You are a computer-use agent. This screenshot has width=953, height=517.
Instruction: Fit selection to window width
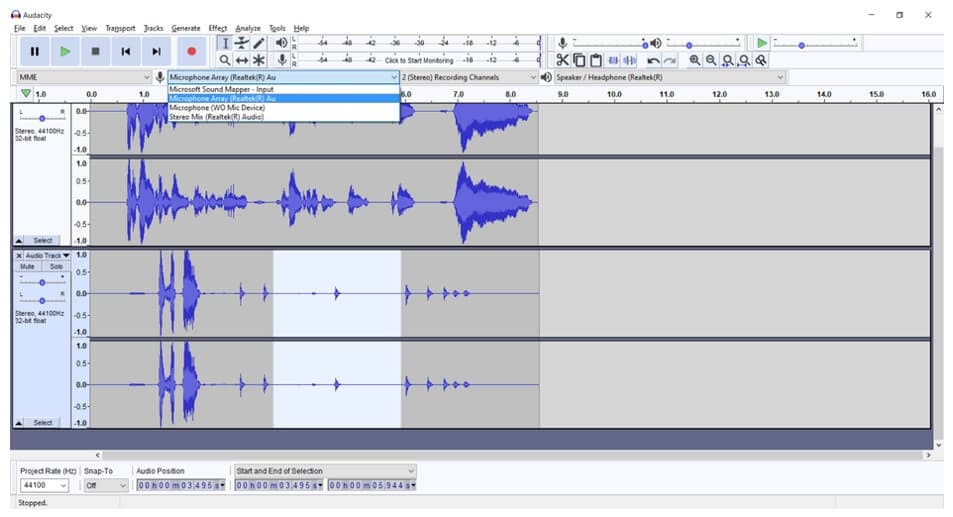[728, 60]
